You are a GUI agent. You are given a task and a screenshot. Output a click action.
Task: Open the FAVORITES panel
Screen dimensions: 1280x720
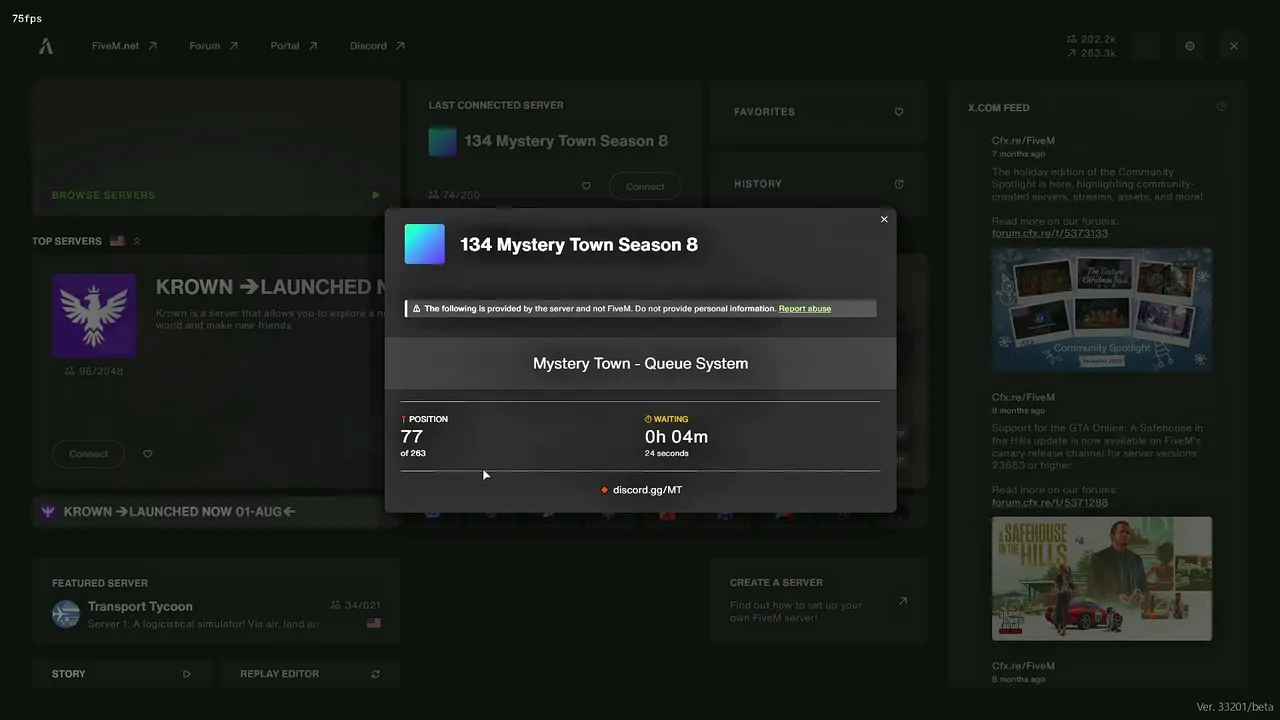(x=818, y=112)
